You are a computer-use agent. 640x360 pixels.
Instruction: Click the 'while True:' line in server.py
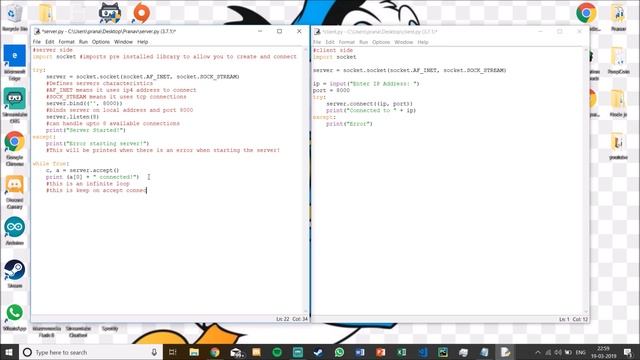51,164
